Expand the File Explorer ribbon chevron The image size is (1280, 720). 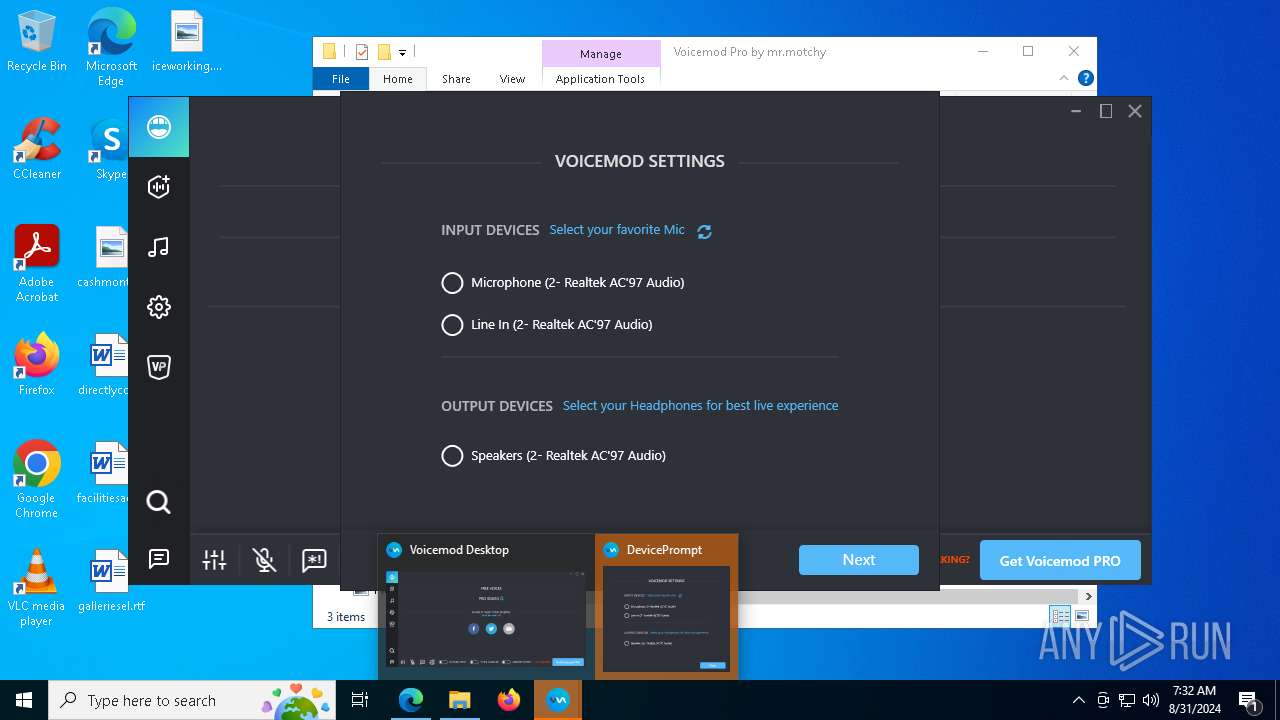point(1064,78)
